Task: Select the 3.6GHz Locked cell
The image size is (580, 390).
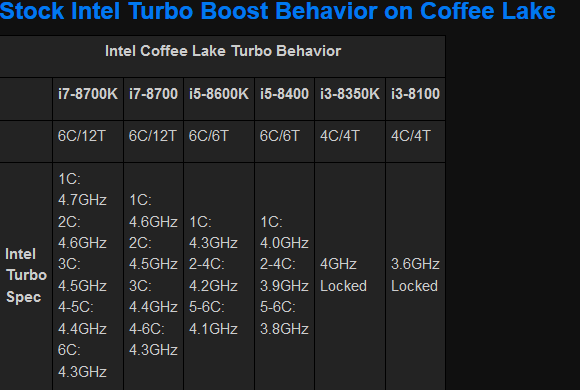Action: 415,275
